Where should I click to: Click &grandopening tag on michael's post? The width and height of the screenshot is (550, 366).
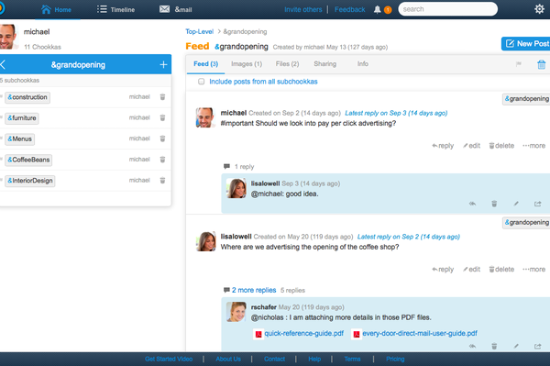tap(526, 99)
